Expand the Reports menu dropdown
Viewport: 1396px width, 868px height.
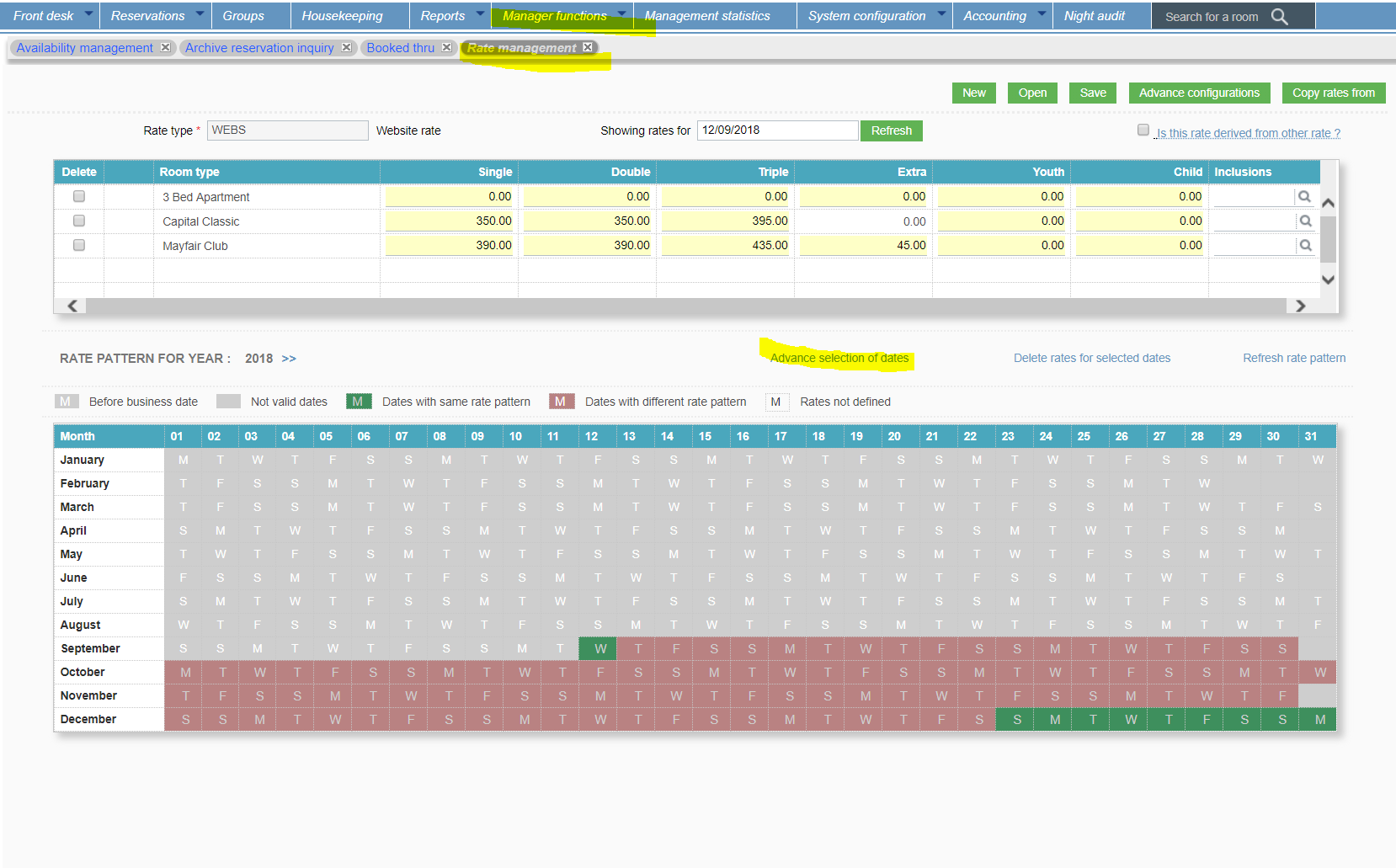coord(480,13)
